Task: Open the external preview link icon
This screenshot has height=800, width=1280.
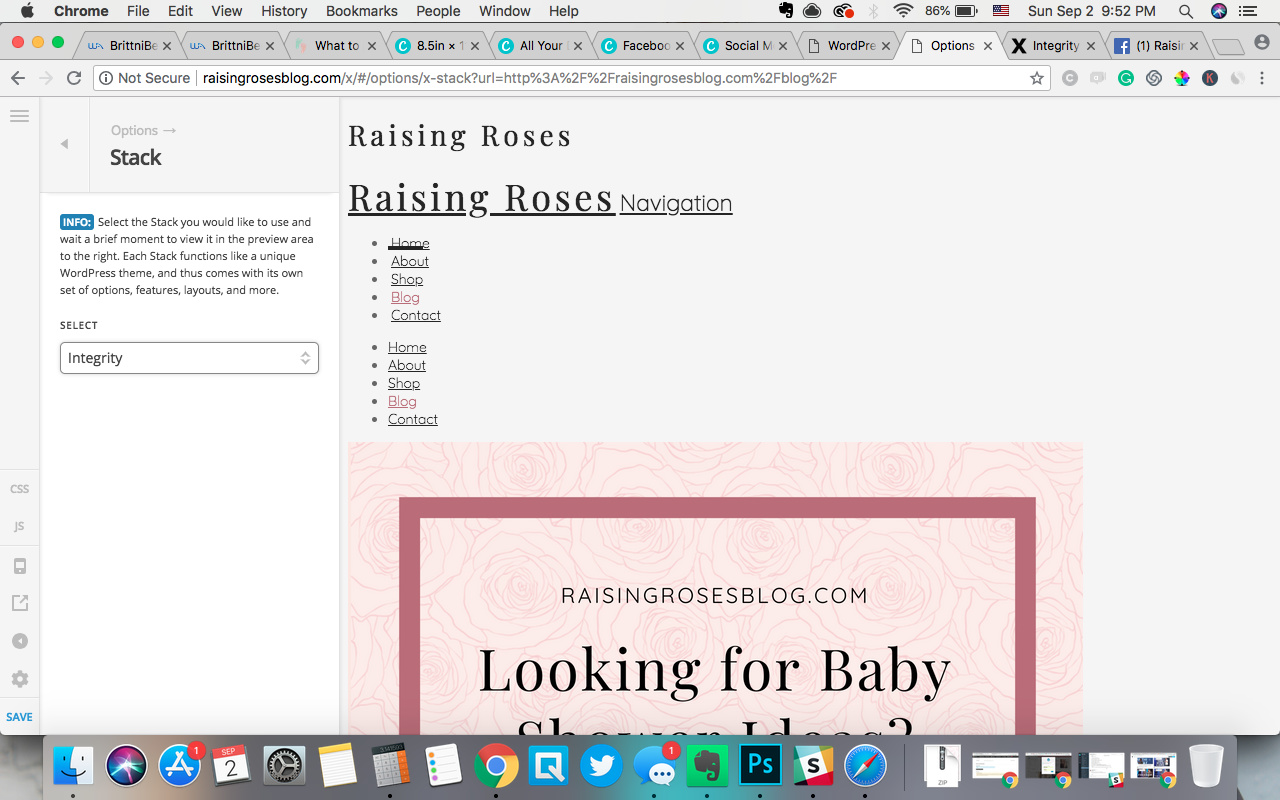Action: tap(19, 603)
